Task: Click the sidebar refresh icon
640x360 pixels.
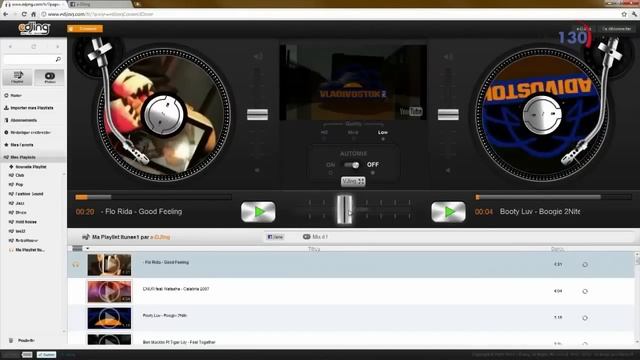Action: click(x=34, y=47)
